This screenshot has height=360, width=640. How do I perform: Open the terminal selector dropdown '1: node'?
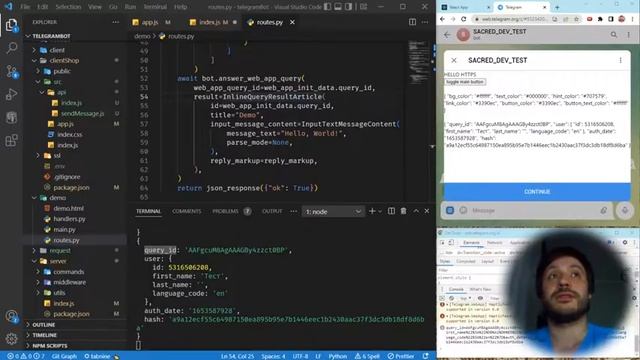tap(333, 211)
